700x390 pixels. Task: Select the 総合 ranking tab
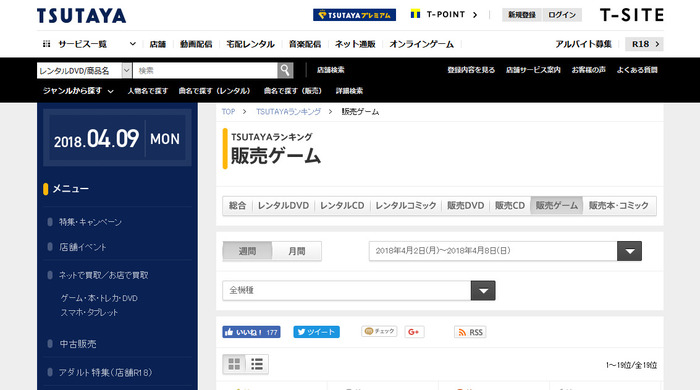pyautogui.click(x=238, y=206)
